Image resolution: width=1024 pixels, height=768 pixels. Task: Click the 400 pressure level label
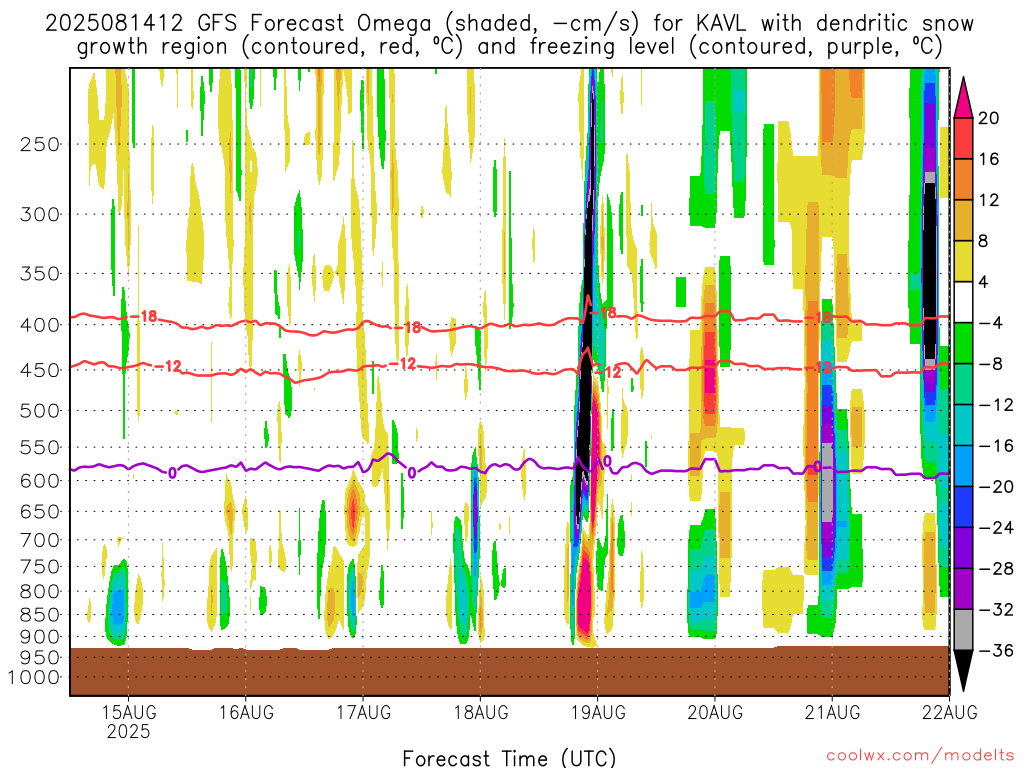(40, 325)
